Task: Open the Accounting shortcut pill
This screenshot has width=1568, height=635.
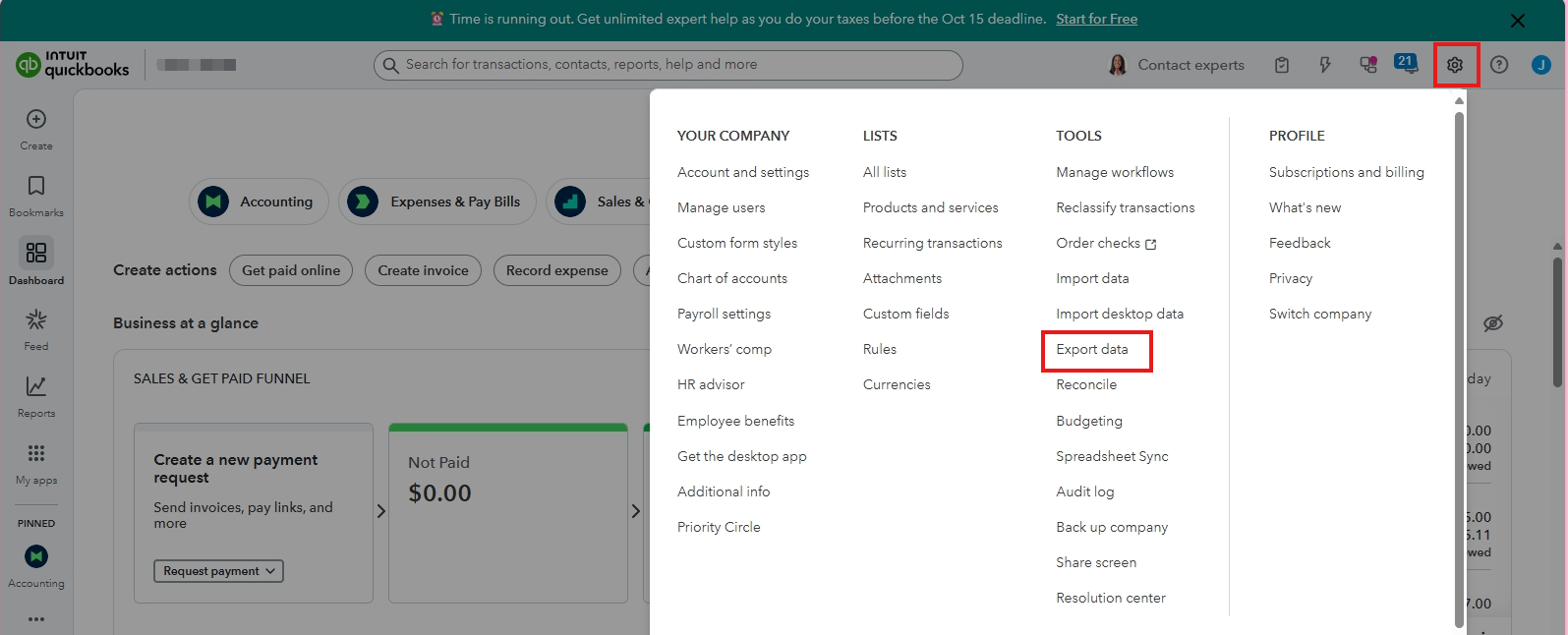Action: point(259,202)
